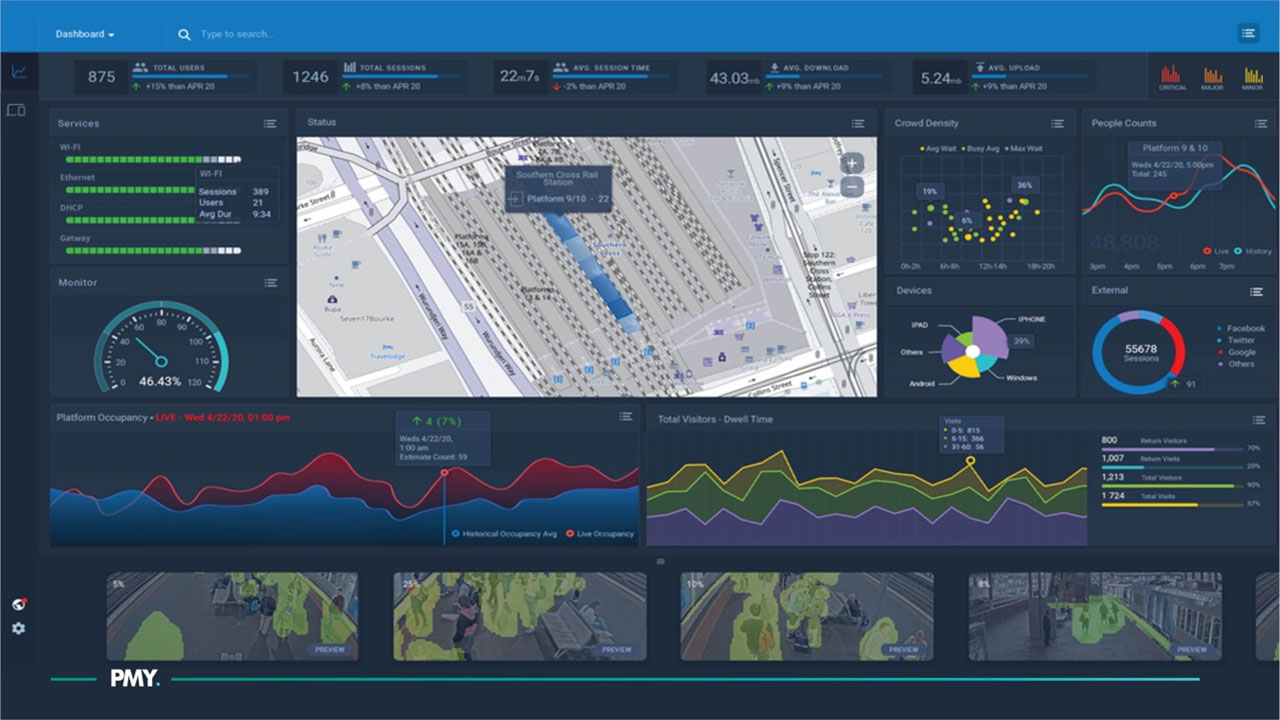Expand the Services panel menu

270,124
